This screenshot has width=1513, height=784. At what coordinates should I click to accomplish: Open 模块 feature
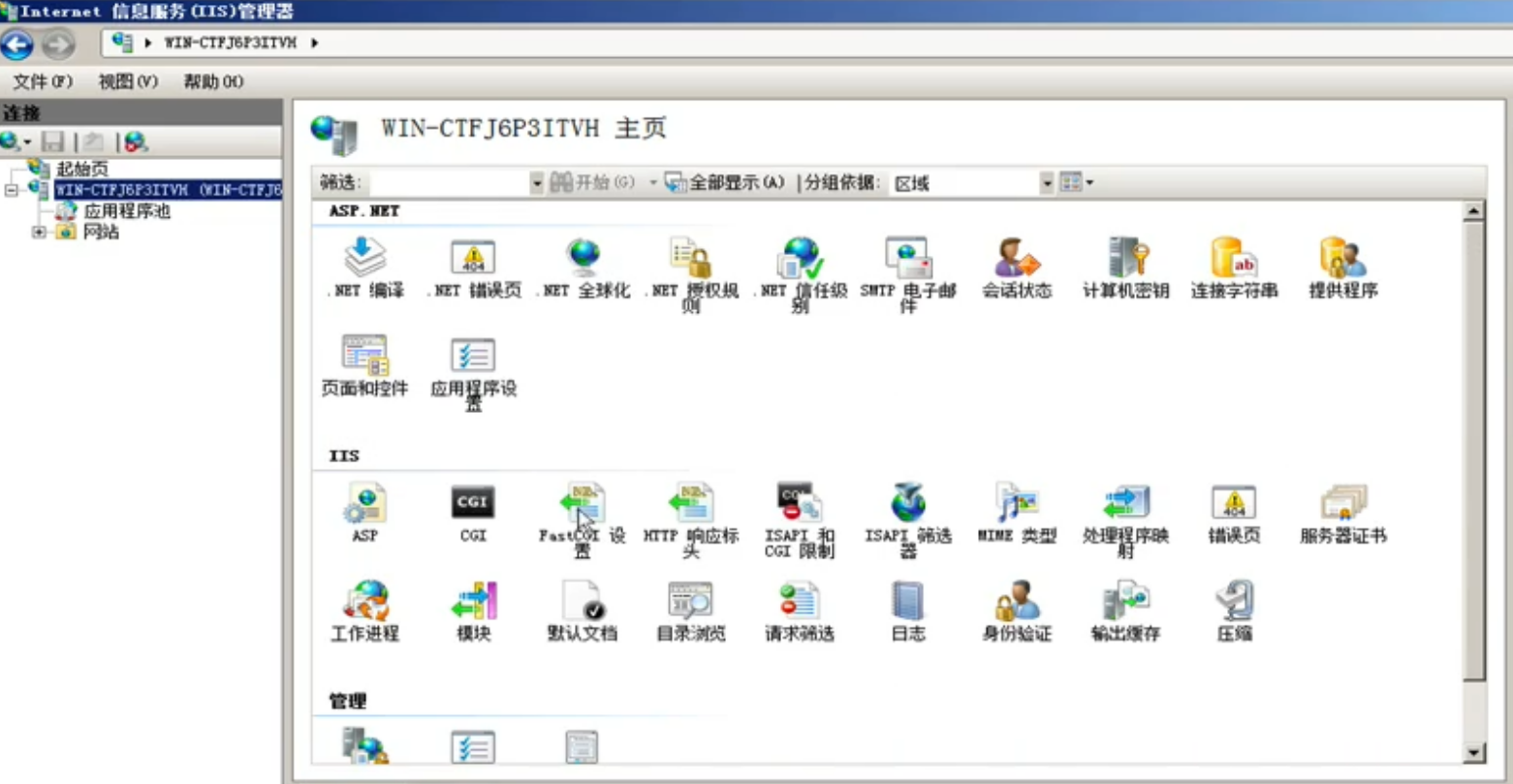473,611
